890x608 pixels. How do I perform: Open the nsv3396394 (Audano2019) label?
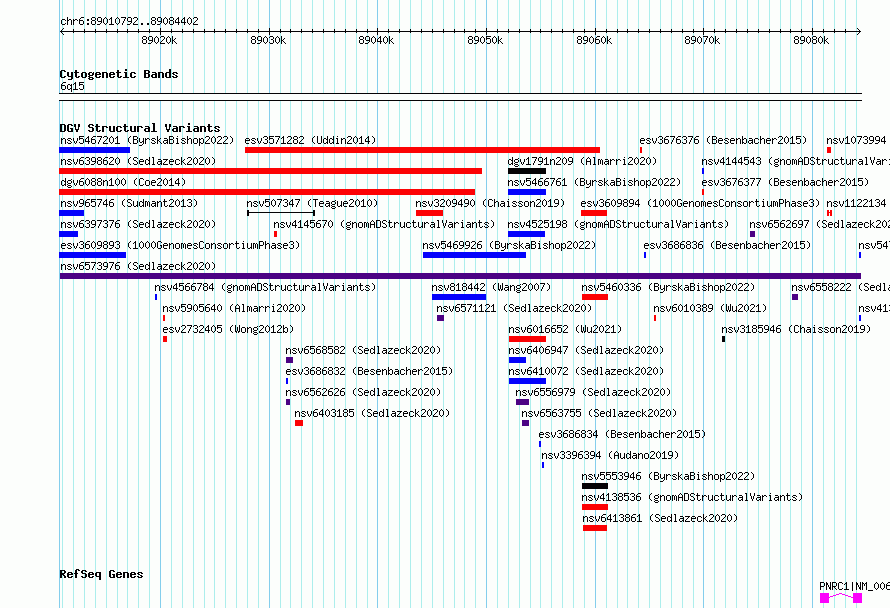coord(610,455)
